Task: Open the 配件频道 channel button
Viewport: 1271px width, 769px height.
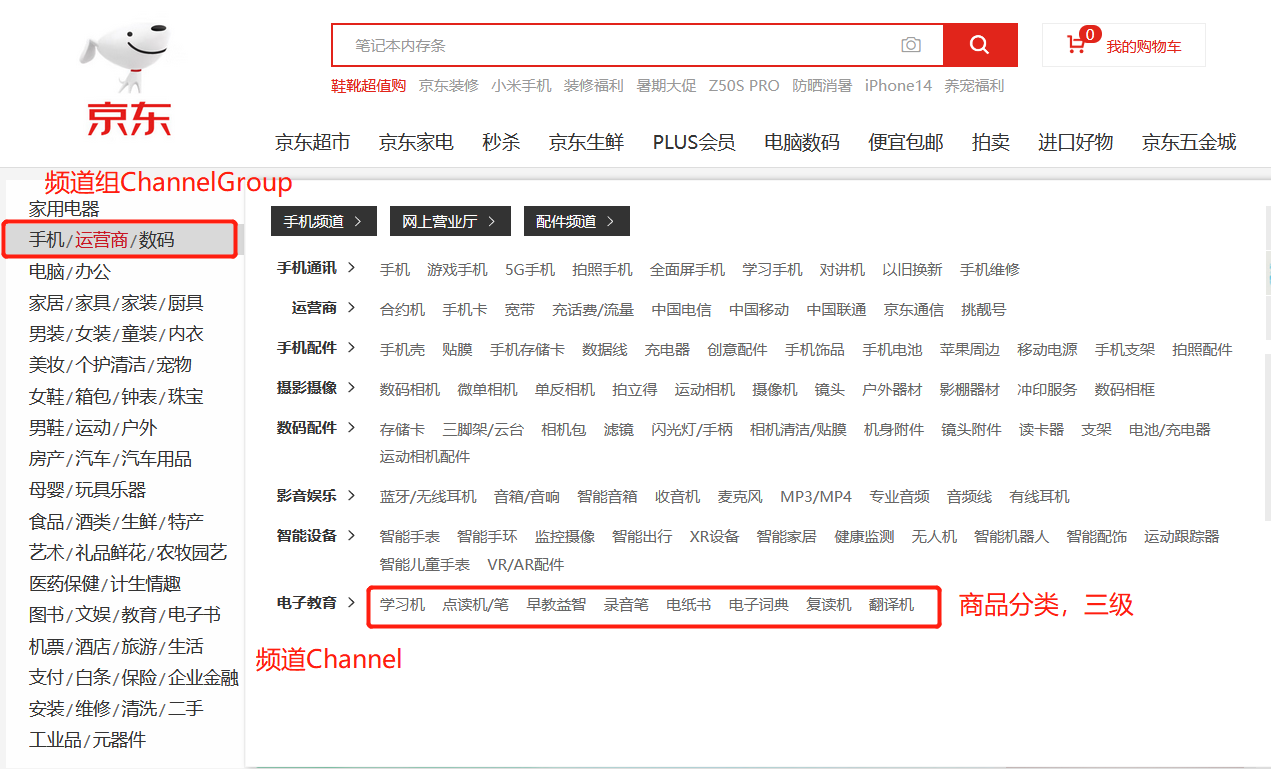Action: point(577,221)
